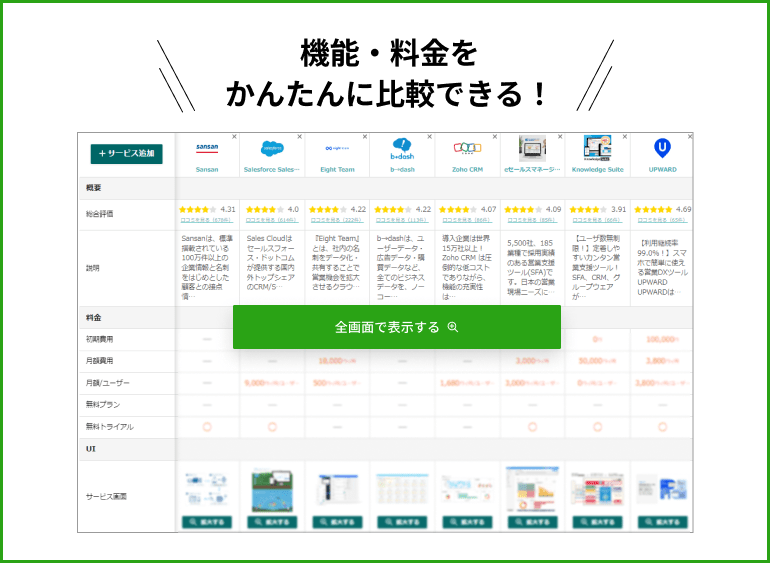
Task: Open the Zoho CRM service screen thumbnail
Action: 467,489
